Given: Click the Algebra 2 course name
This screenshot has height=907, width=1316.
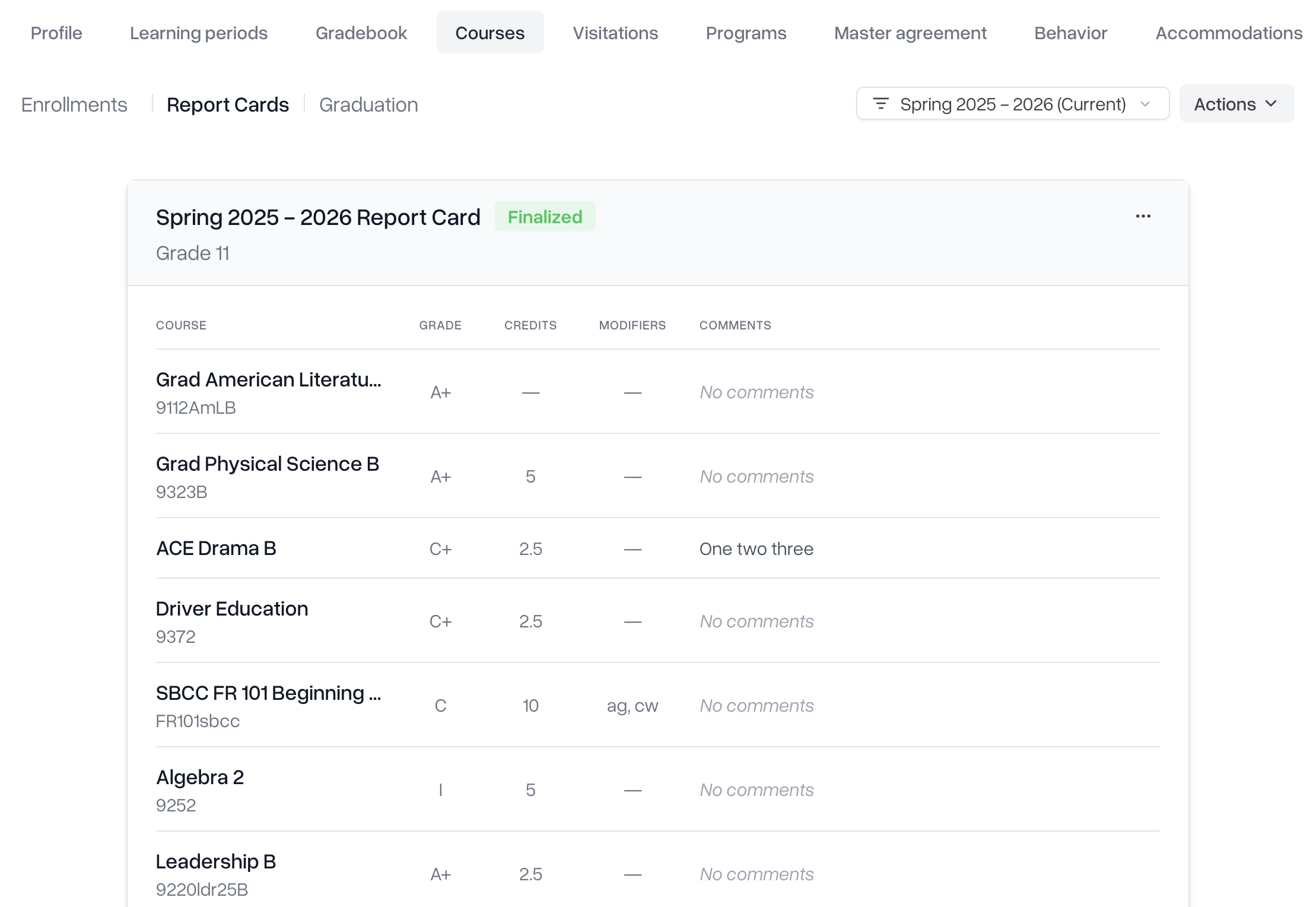Looking at the screenshot, I should tap(200, 778).
